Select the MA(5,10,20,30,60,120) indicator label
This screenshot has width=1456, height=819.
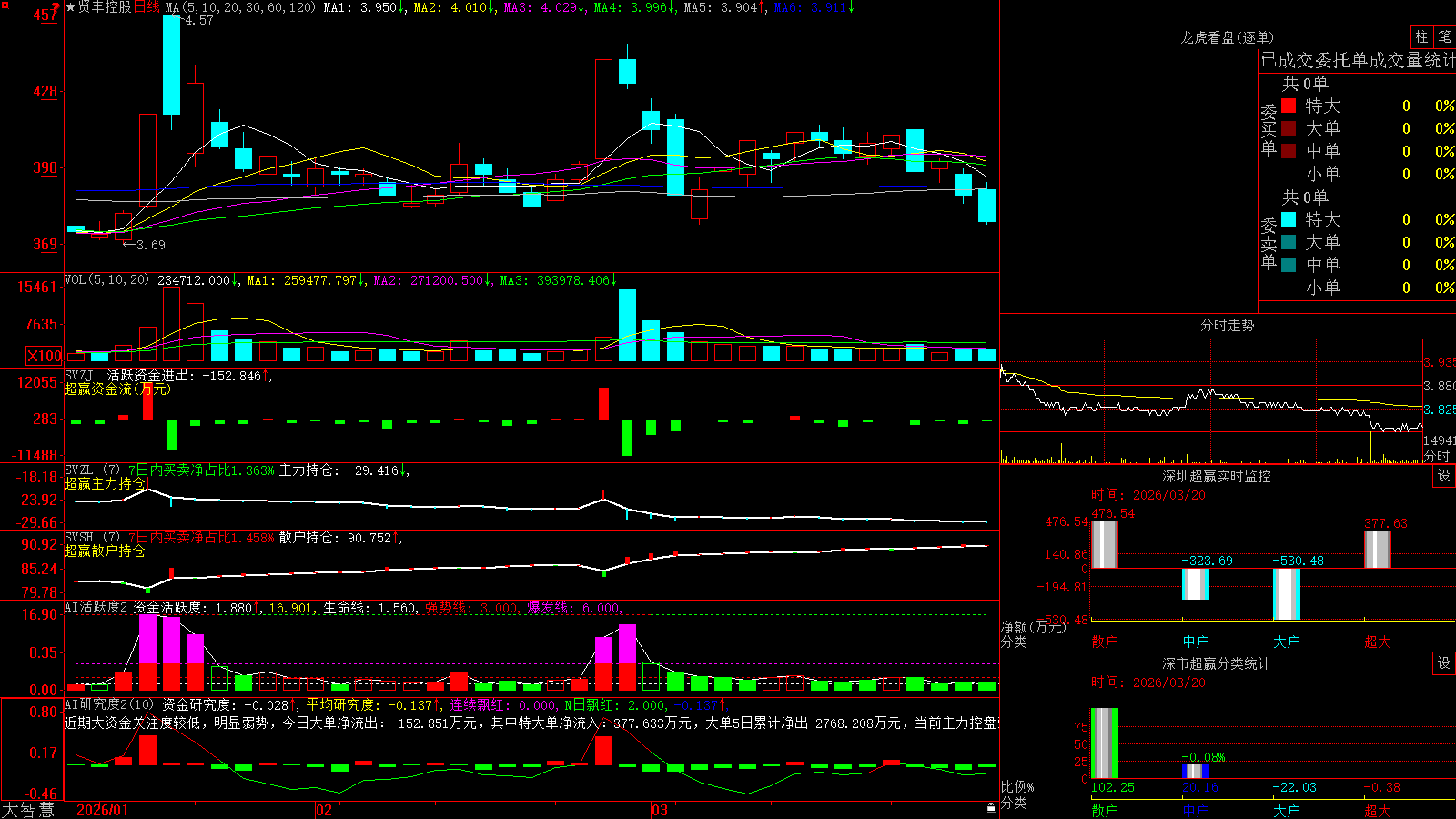240,7
